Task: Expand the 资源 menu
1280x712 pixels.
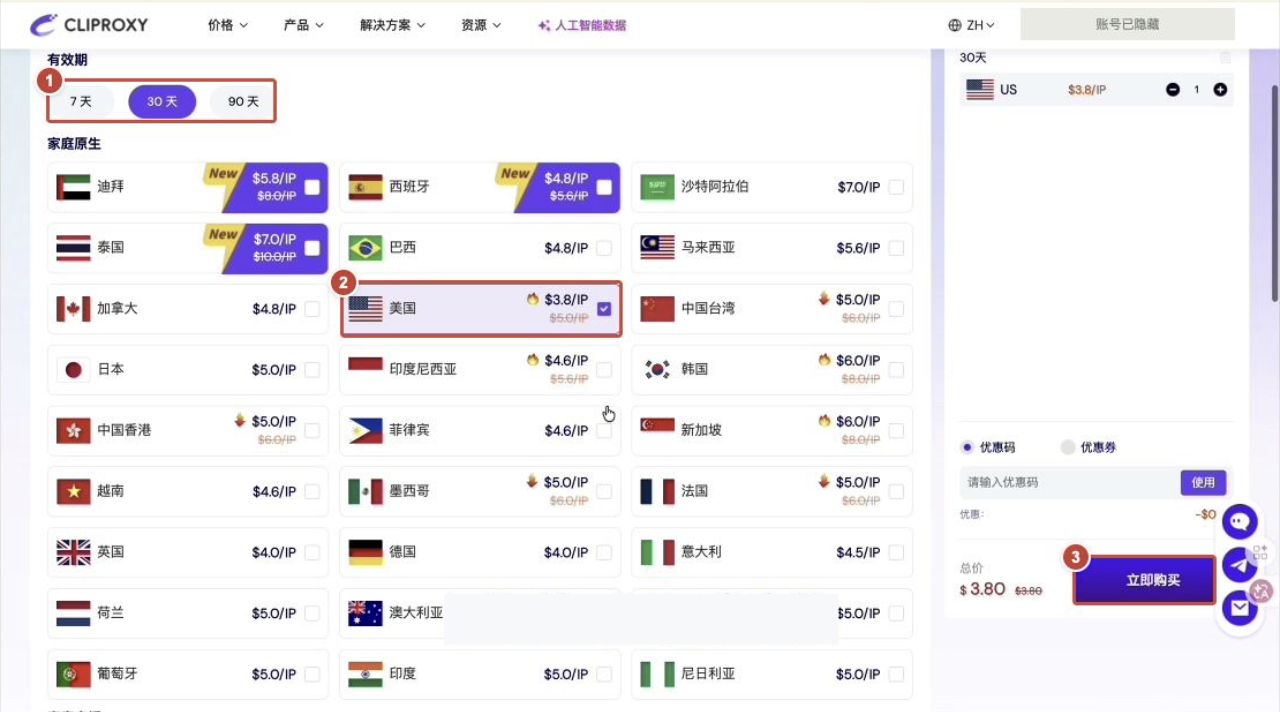Action: coord(481,25)
